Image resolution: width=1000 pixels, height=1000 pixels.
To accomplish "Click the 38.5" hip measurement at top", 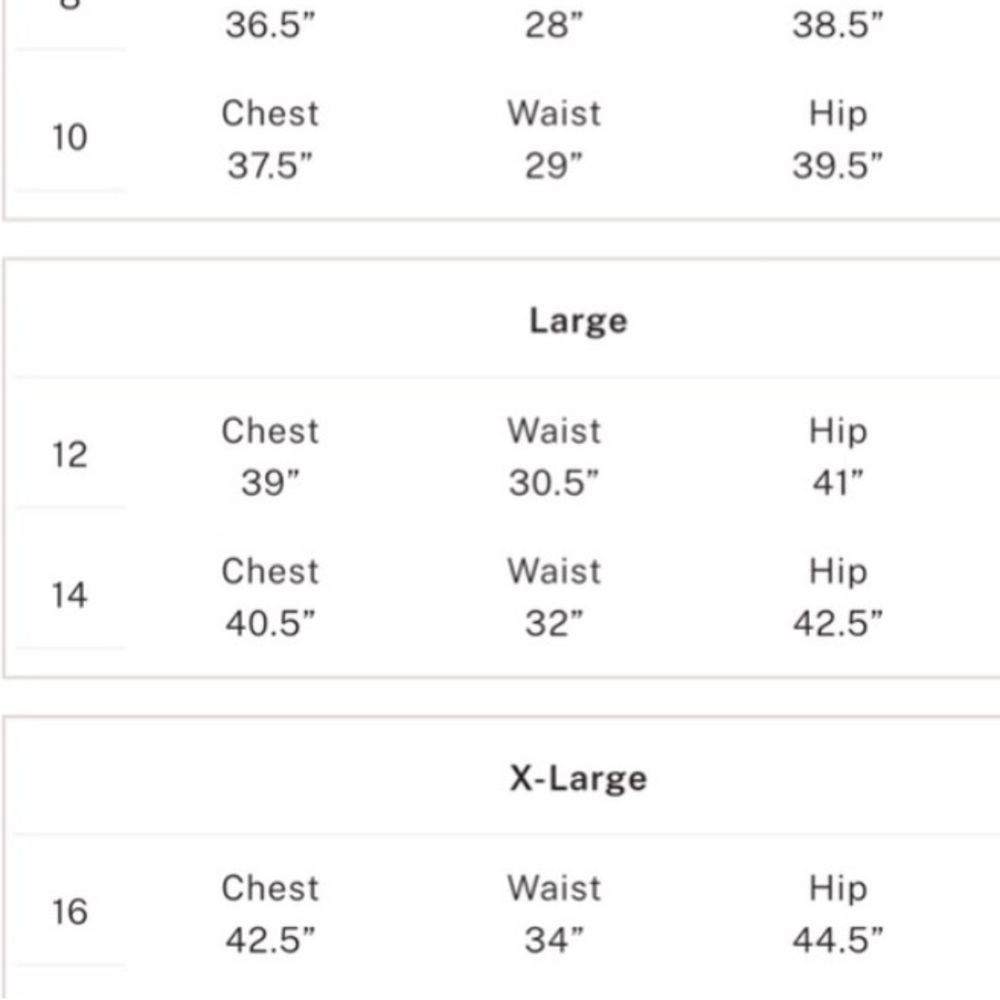I will pyautogui.click(x=837, y=26).
